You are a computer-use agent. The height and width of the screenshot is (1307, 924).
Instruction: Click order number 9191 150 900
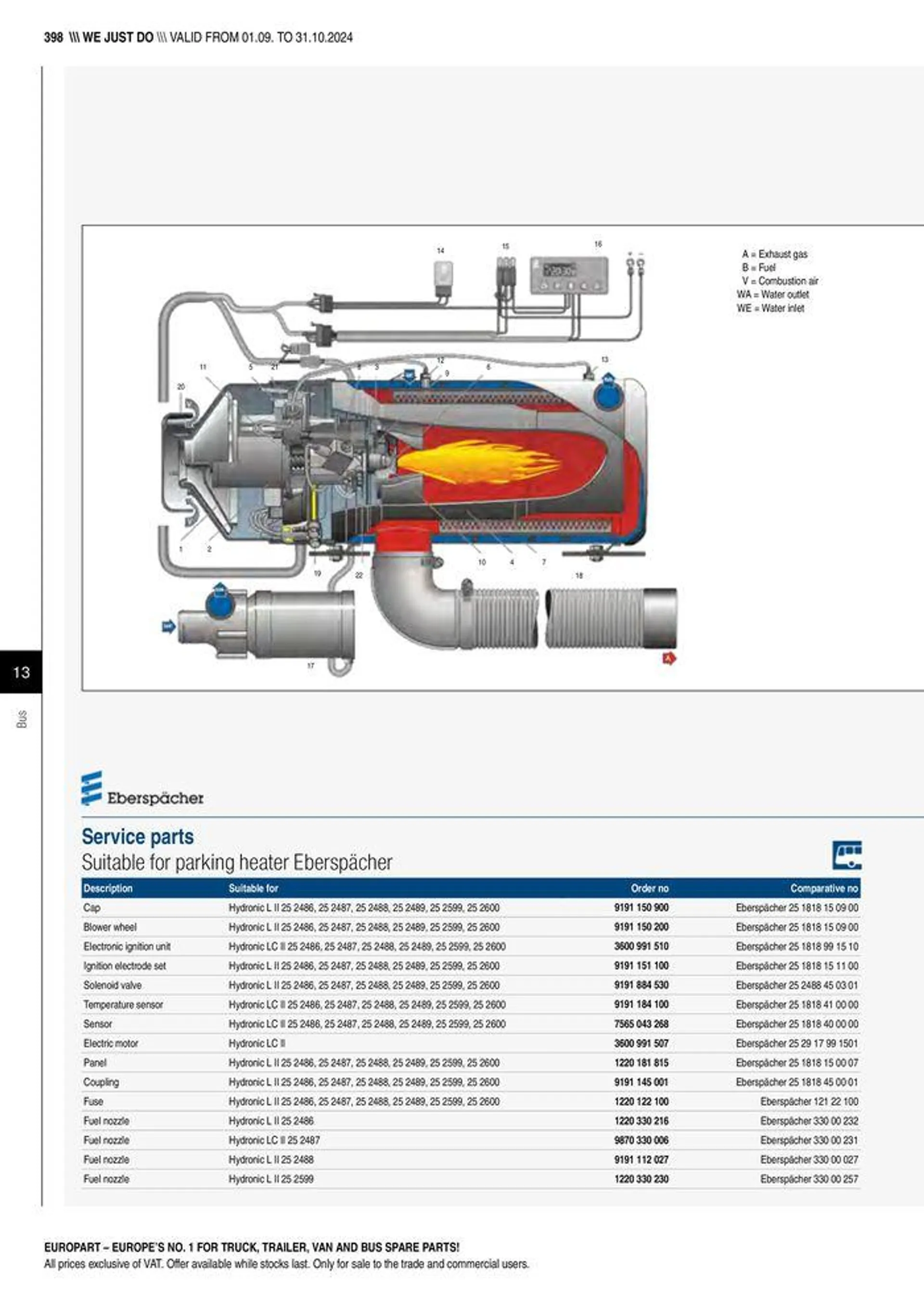pos(641,907)
